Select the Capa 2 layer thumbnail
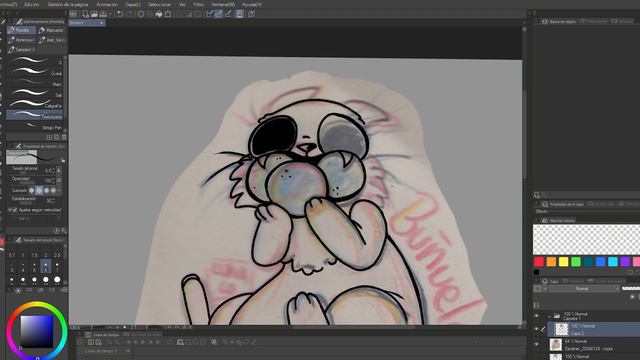 (562, 329)
